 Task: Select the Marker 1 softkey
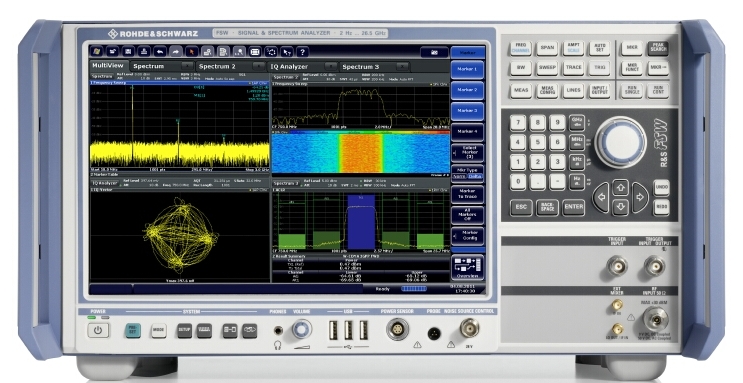coord(468,69)
